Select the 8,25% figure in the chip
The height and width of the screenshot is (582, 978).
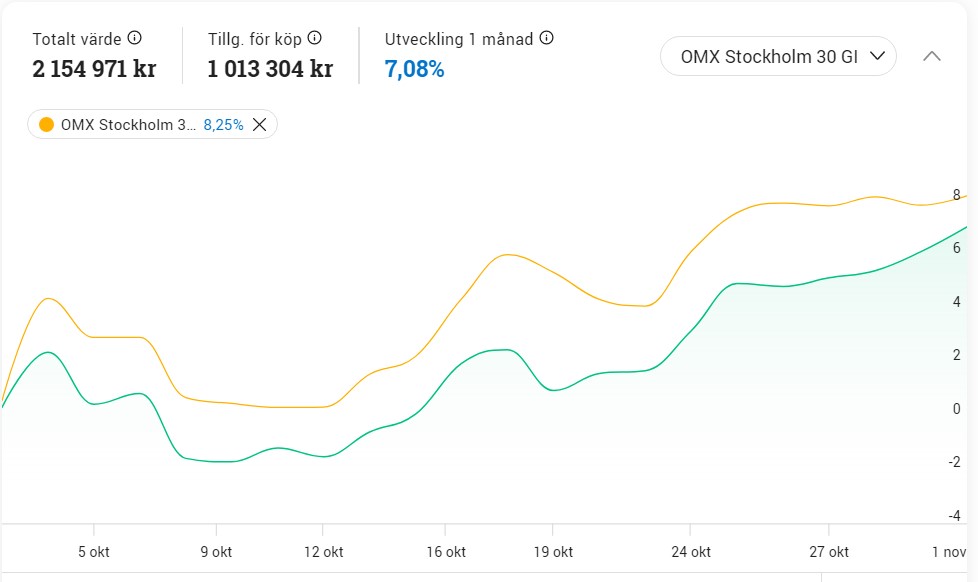coord(223,125)
